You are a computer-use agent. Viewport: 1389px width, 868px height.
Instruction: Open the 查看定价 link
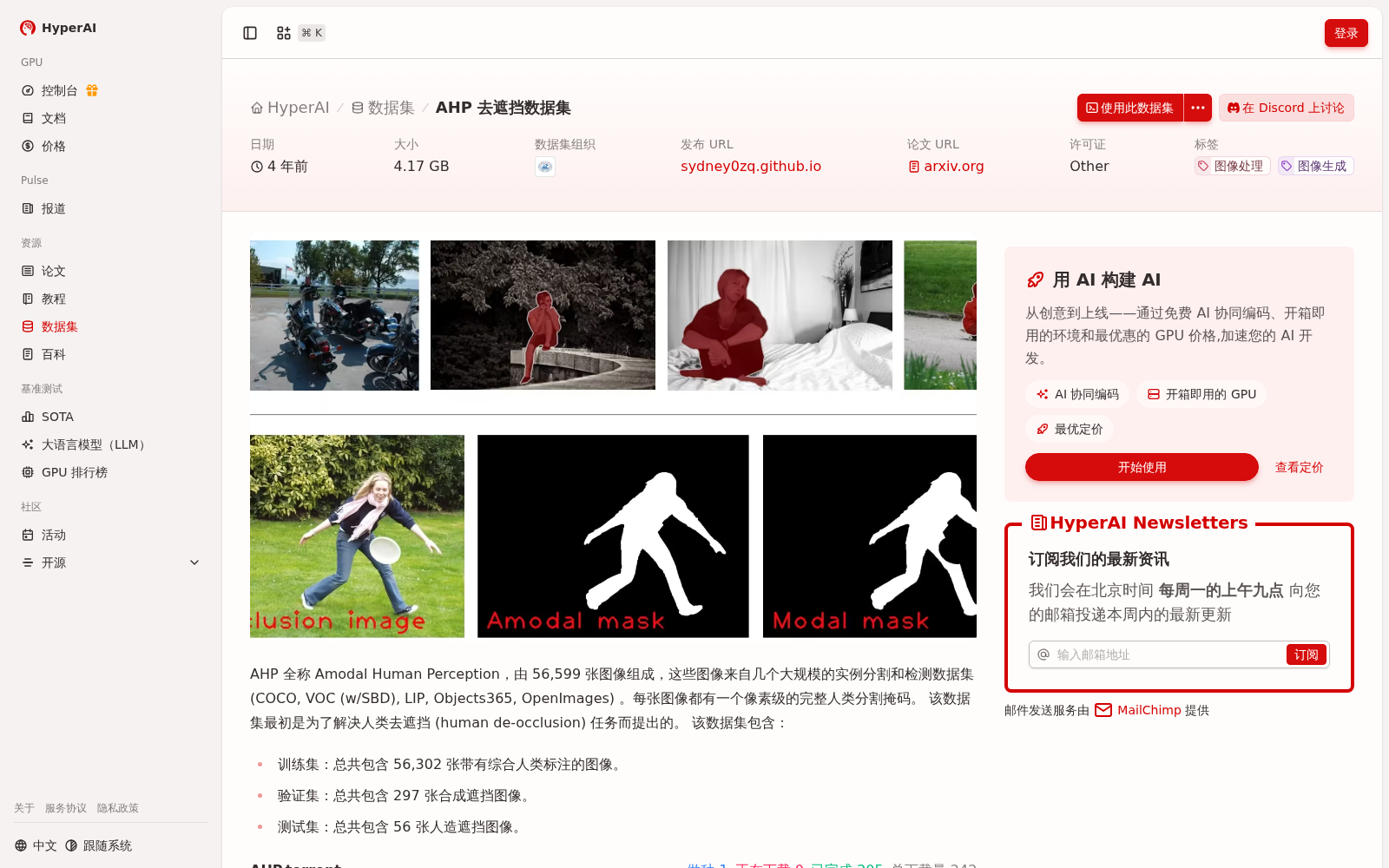pos(1299,467)
